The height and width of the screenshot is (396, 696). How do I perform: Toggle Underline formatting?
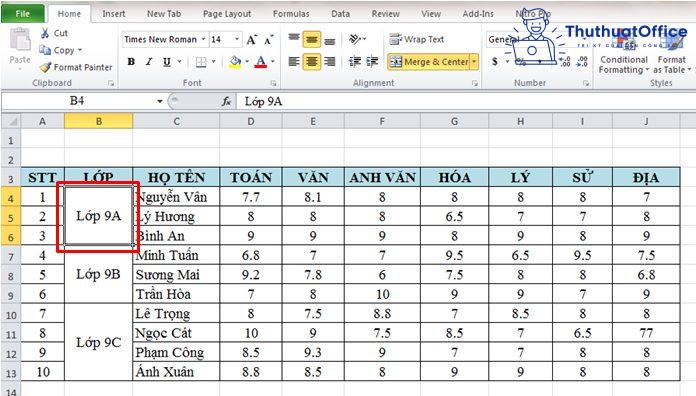[166, 62]
